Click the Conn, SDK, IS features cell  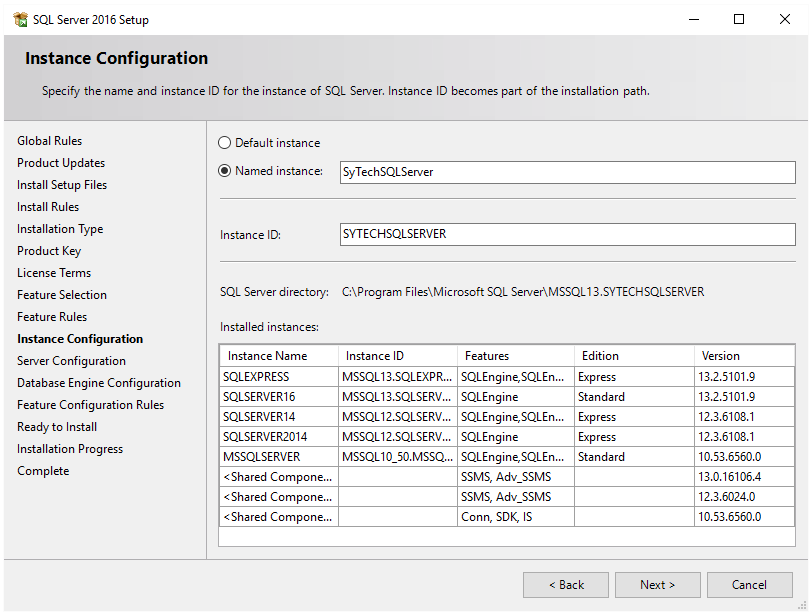[516, 517]
